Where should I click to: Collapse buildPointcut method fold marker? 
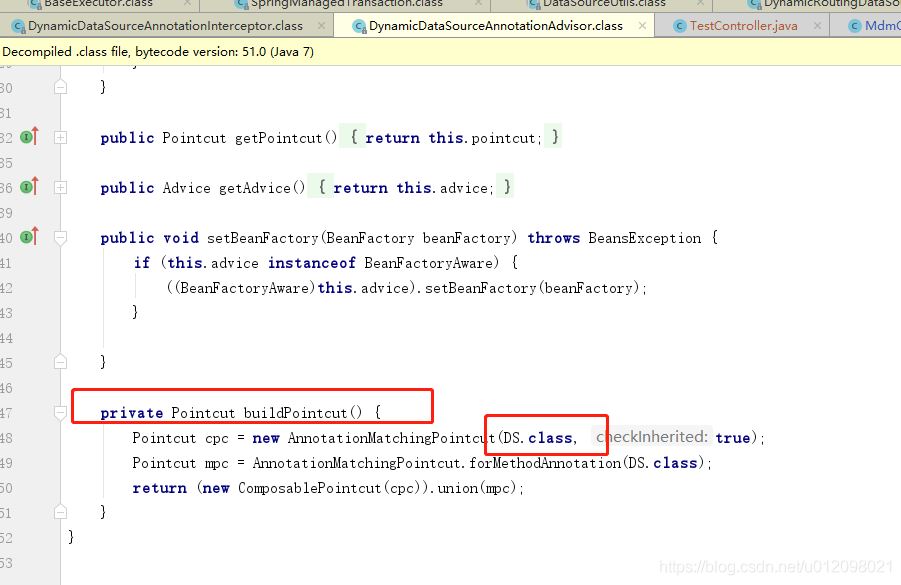60,413
